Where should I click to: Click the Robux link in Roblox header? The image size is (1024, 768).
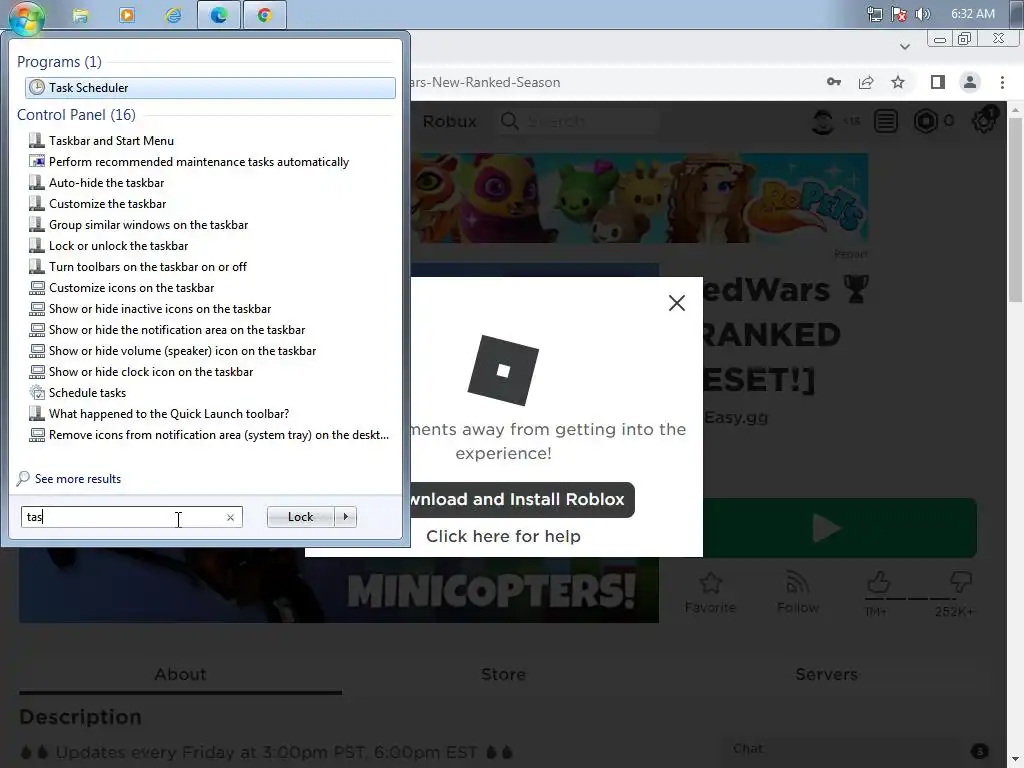(449, 121)
